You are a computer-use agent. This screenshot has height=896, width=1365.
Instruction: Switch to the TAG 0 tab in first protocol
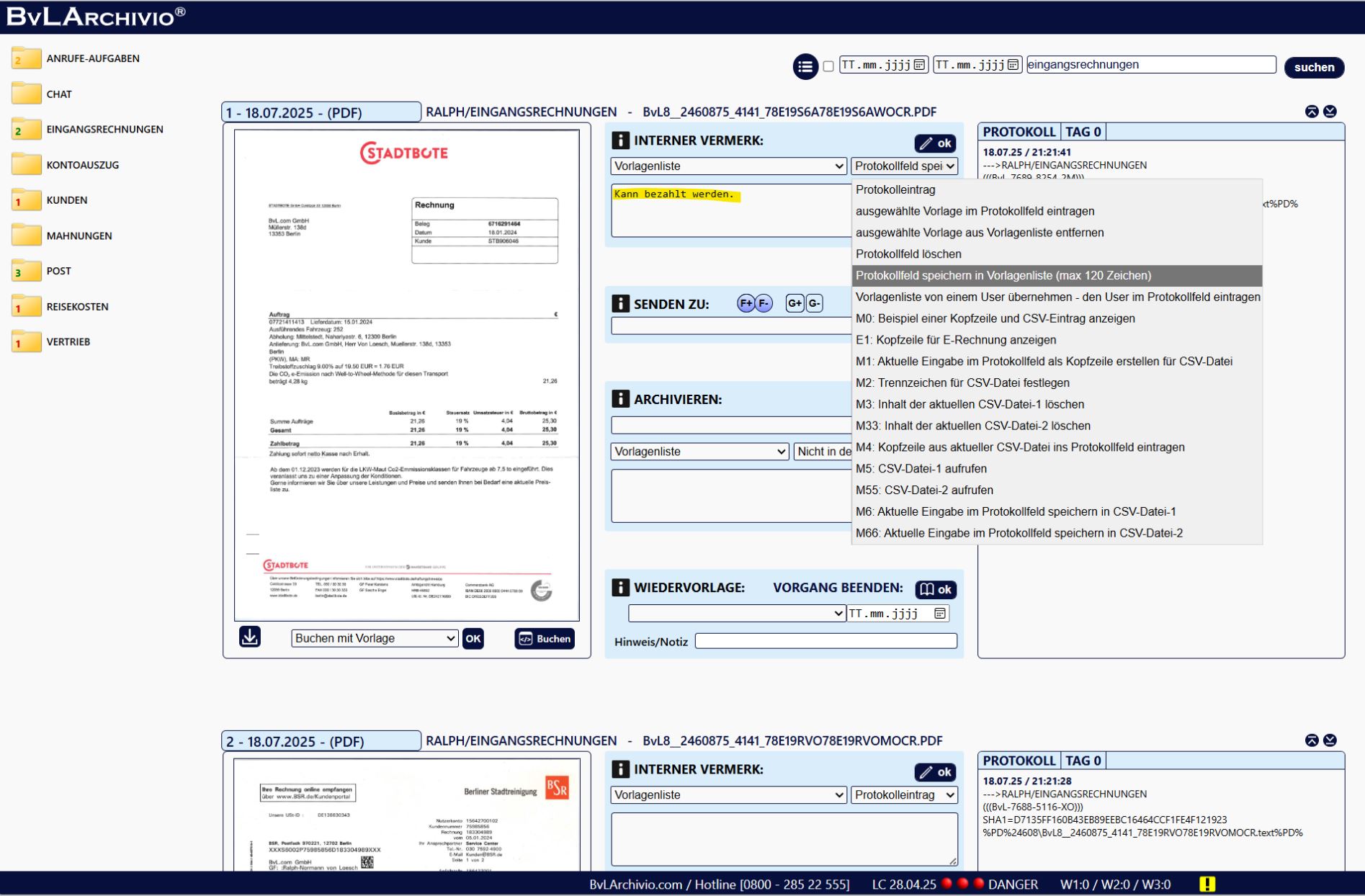1083,133
